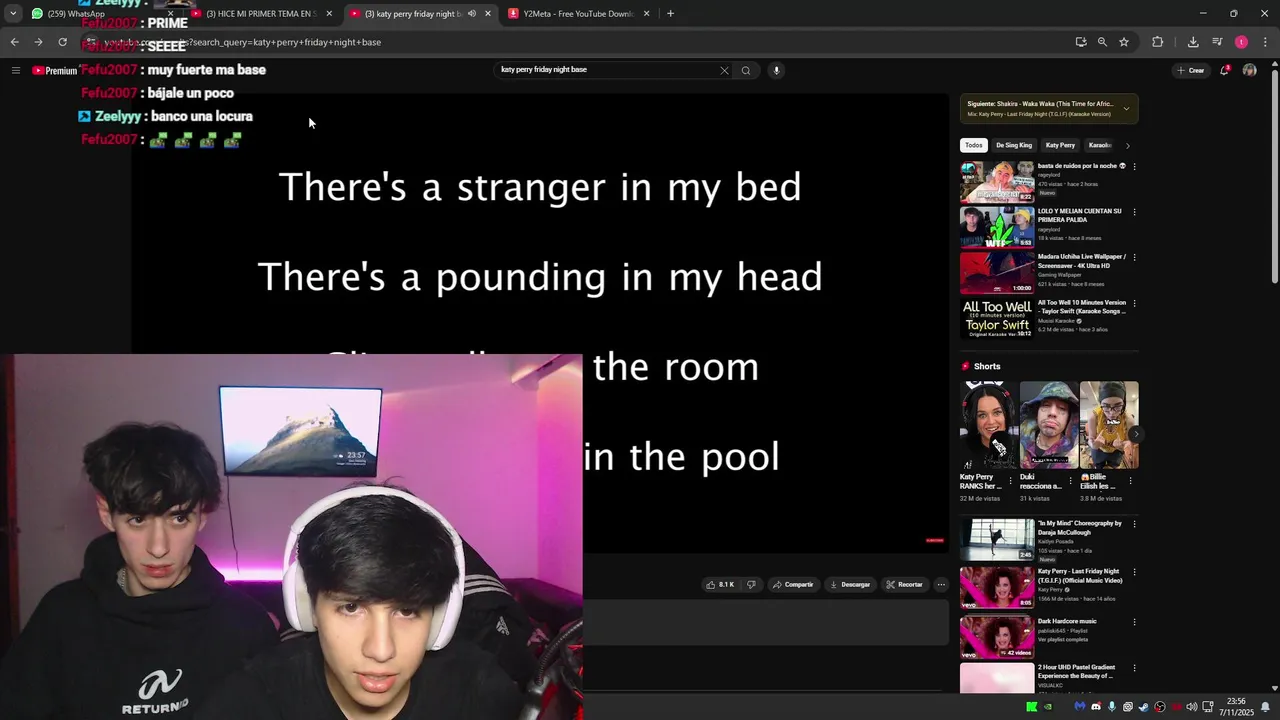Viewport: 1280px width, 720px height.
Task: Go back with the browser back arrow
Action: (x=14, y=42)
